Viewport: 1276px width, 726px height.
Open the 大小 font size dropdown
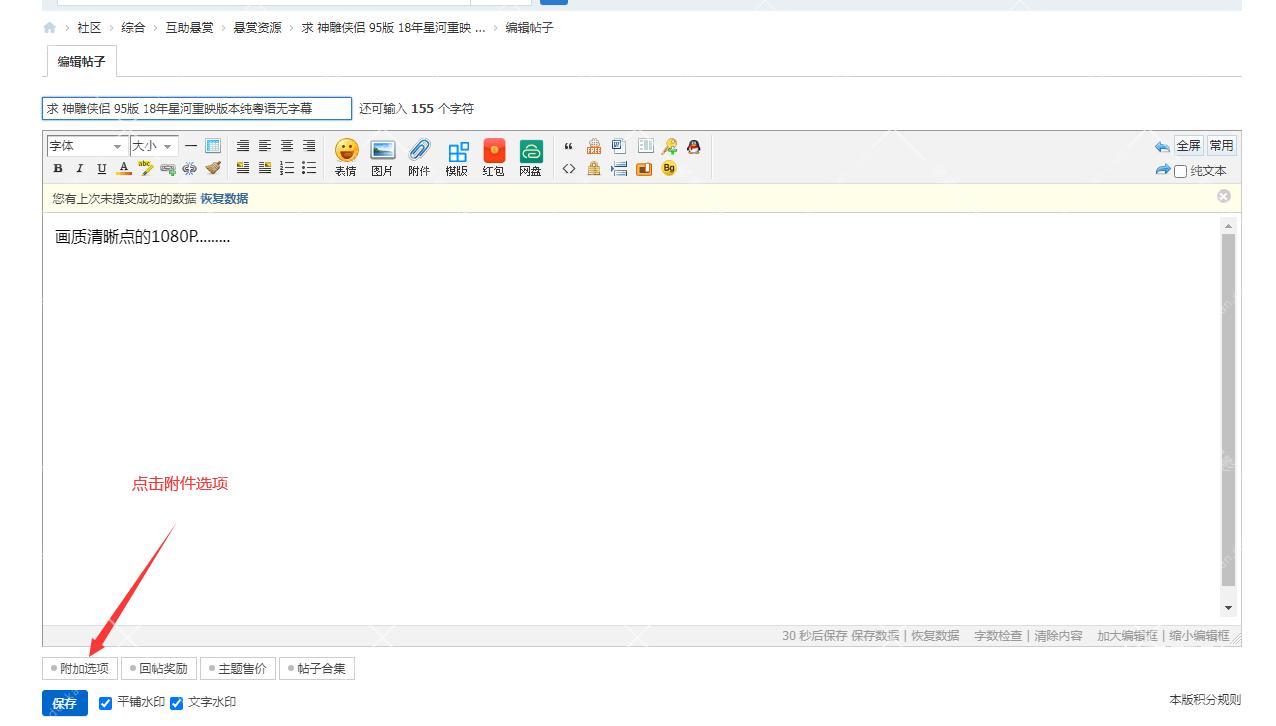(154, 146)
